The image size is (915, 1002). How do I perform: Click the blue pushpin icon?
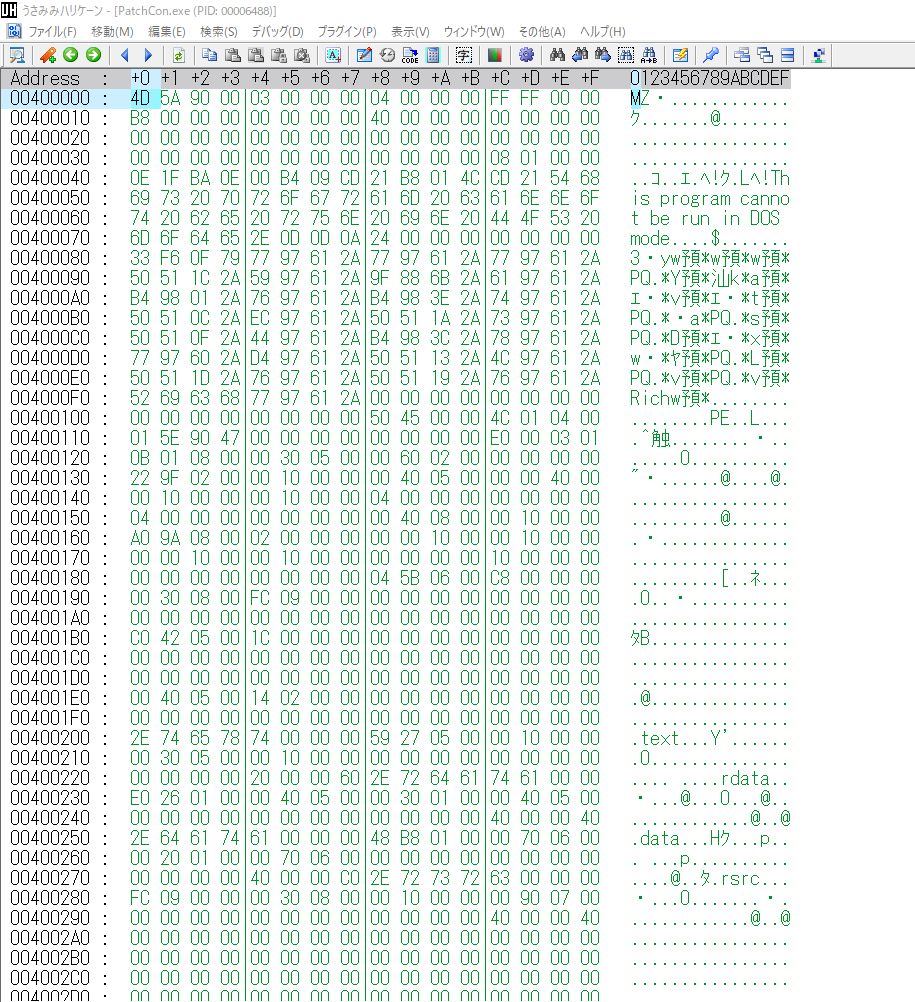711,56
